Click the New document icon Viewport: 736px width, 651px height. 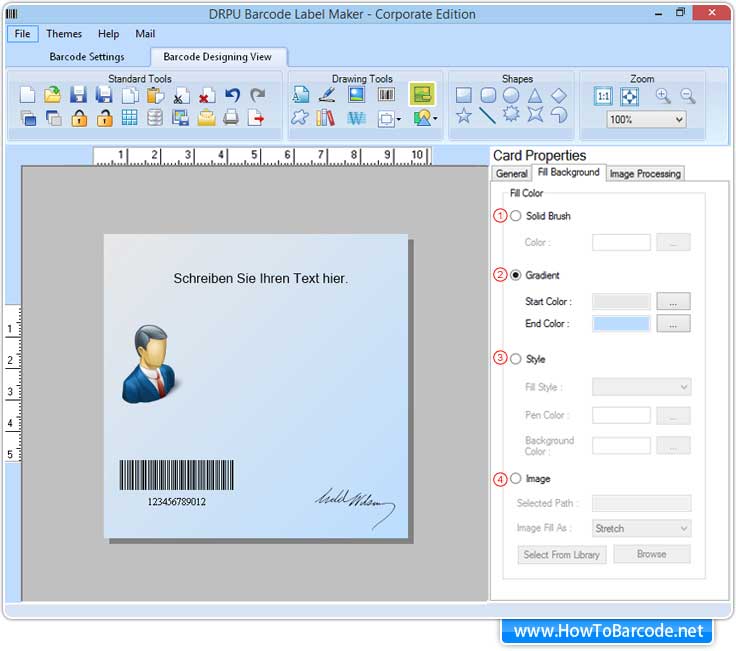coord(28,95)
